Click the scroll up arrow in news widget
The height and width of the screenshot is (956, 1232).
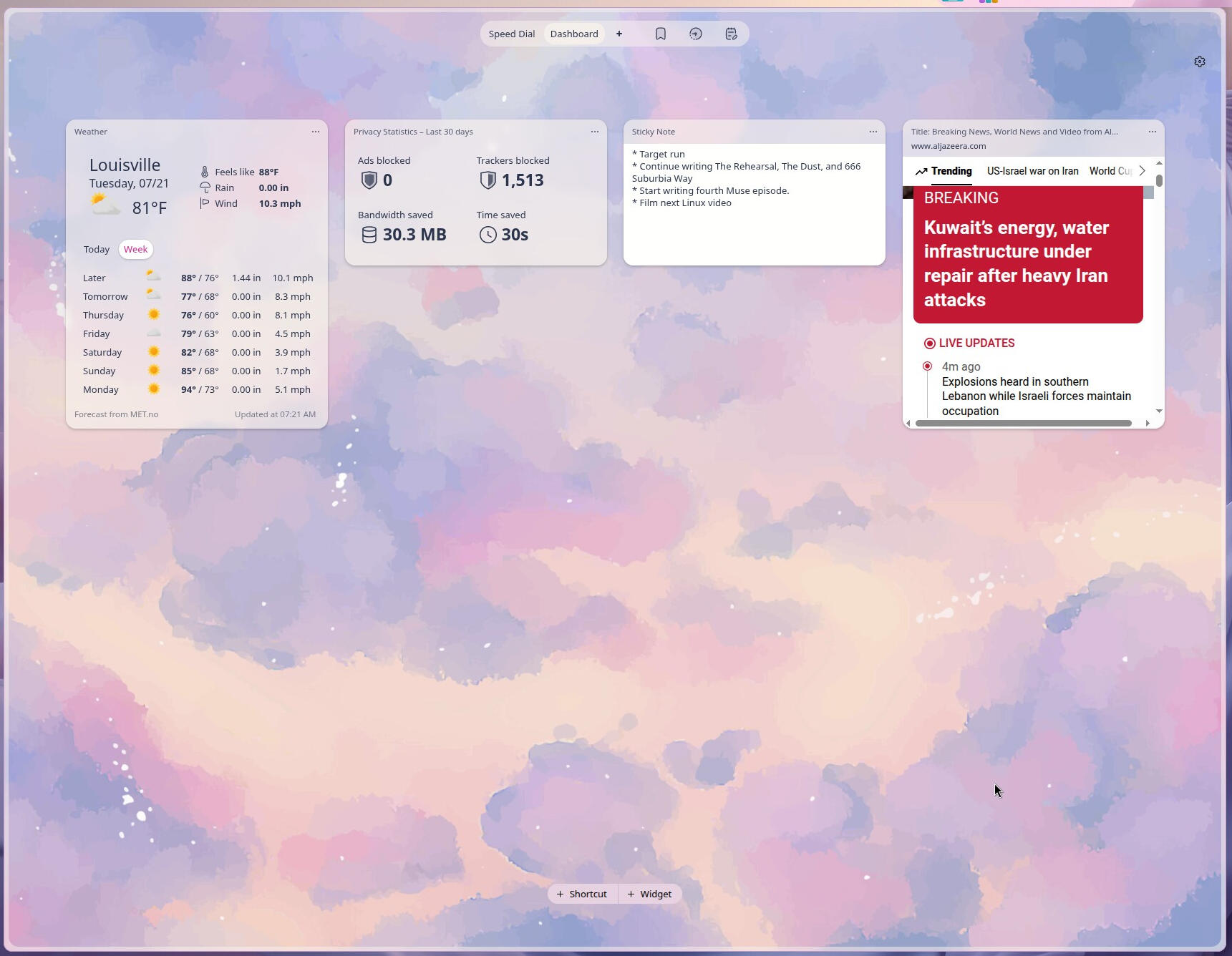(1159, 163)
